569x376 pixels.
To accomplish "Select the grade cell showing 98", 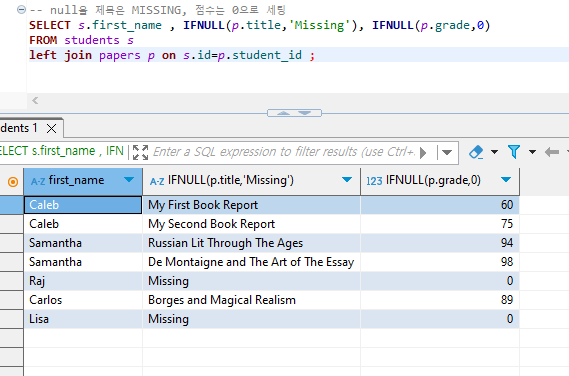I will click(x=440, y=262).
